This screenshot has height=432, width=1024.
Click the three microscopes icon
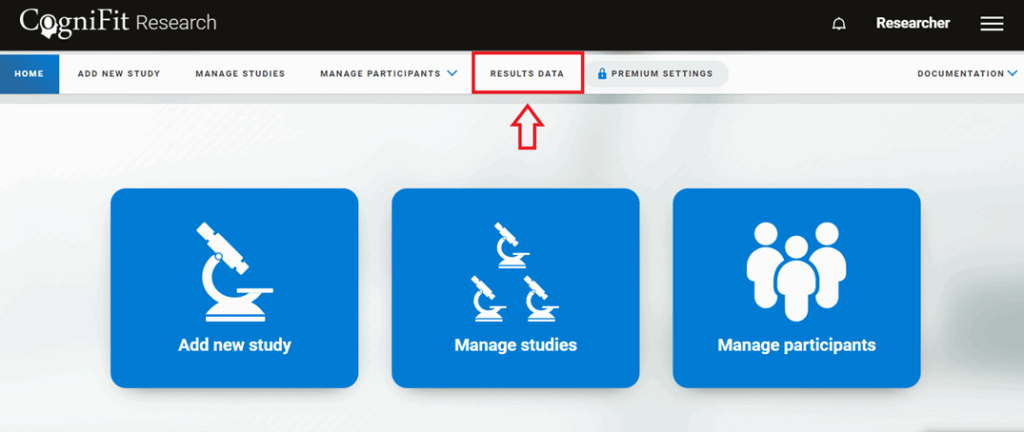click(515, 271)
